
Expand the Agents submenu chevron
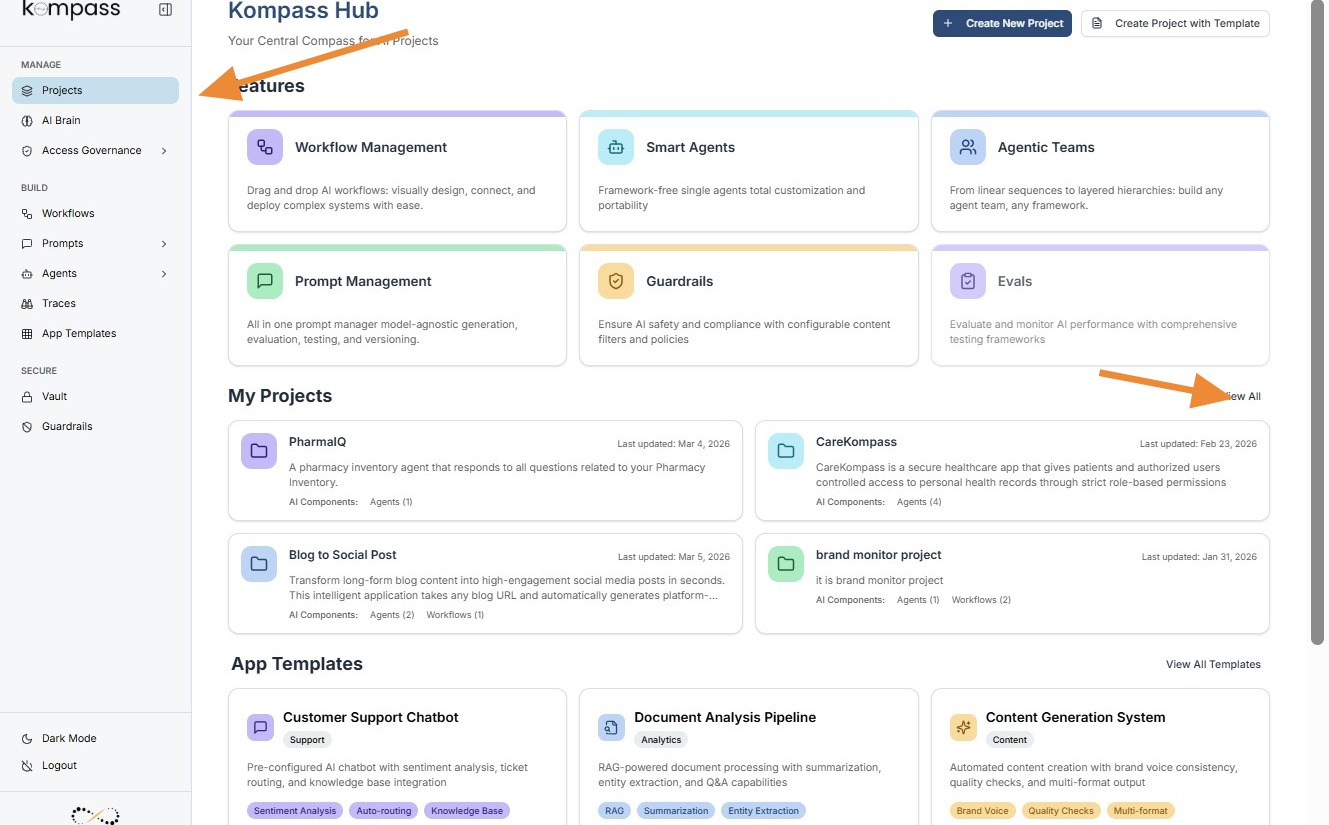pos(164,274)
